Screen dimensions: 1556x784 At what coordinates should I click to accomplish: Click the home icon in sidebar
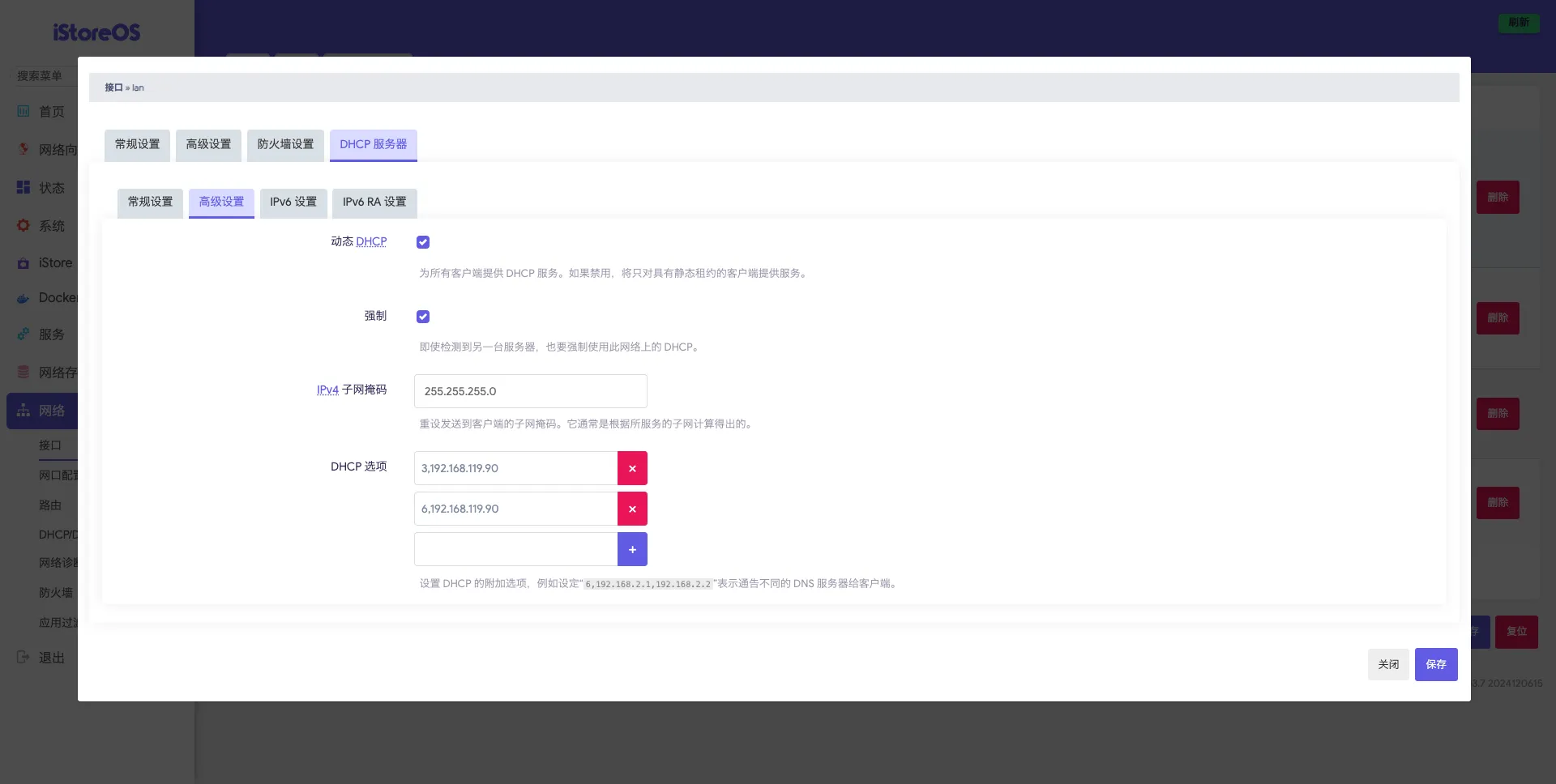(24, 111)
